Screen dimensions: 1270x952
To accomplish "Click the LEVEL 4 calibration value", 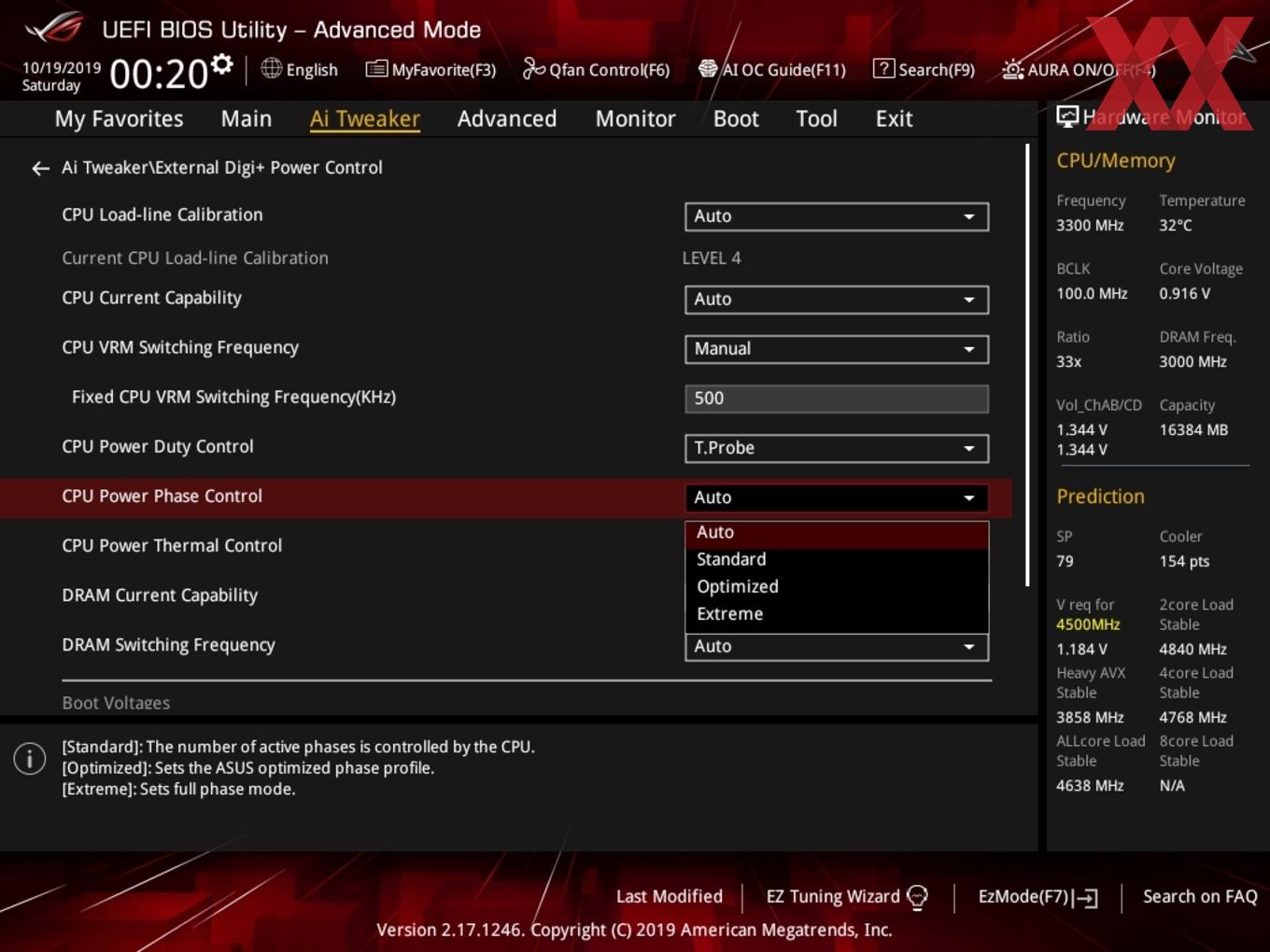I will 712,259.
